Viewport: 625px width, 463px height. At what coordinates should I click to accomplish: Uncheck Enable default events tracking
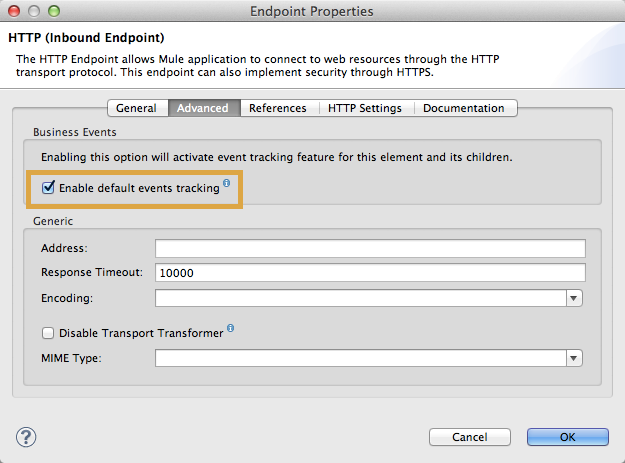pos(48,187)
